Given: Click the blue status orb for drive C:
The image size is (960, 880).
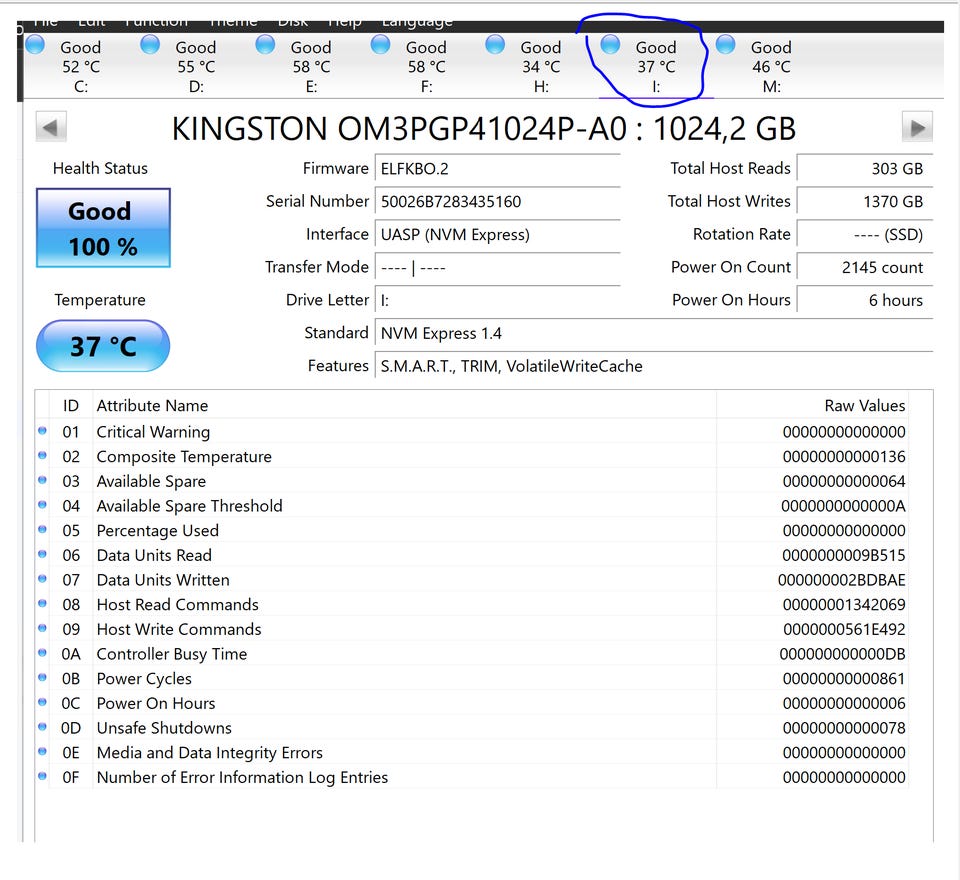Looking at the screenshot, I should pos(35,45).
